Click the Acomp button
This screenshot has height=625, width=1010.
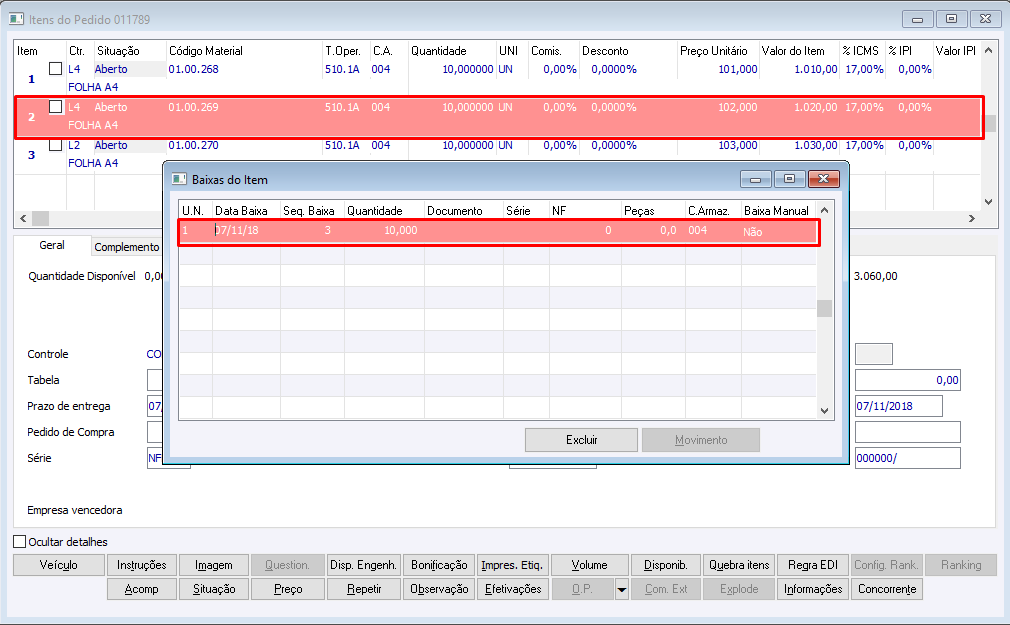[142, 589]
